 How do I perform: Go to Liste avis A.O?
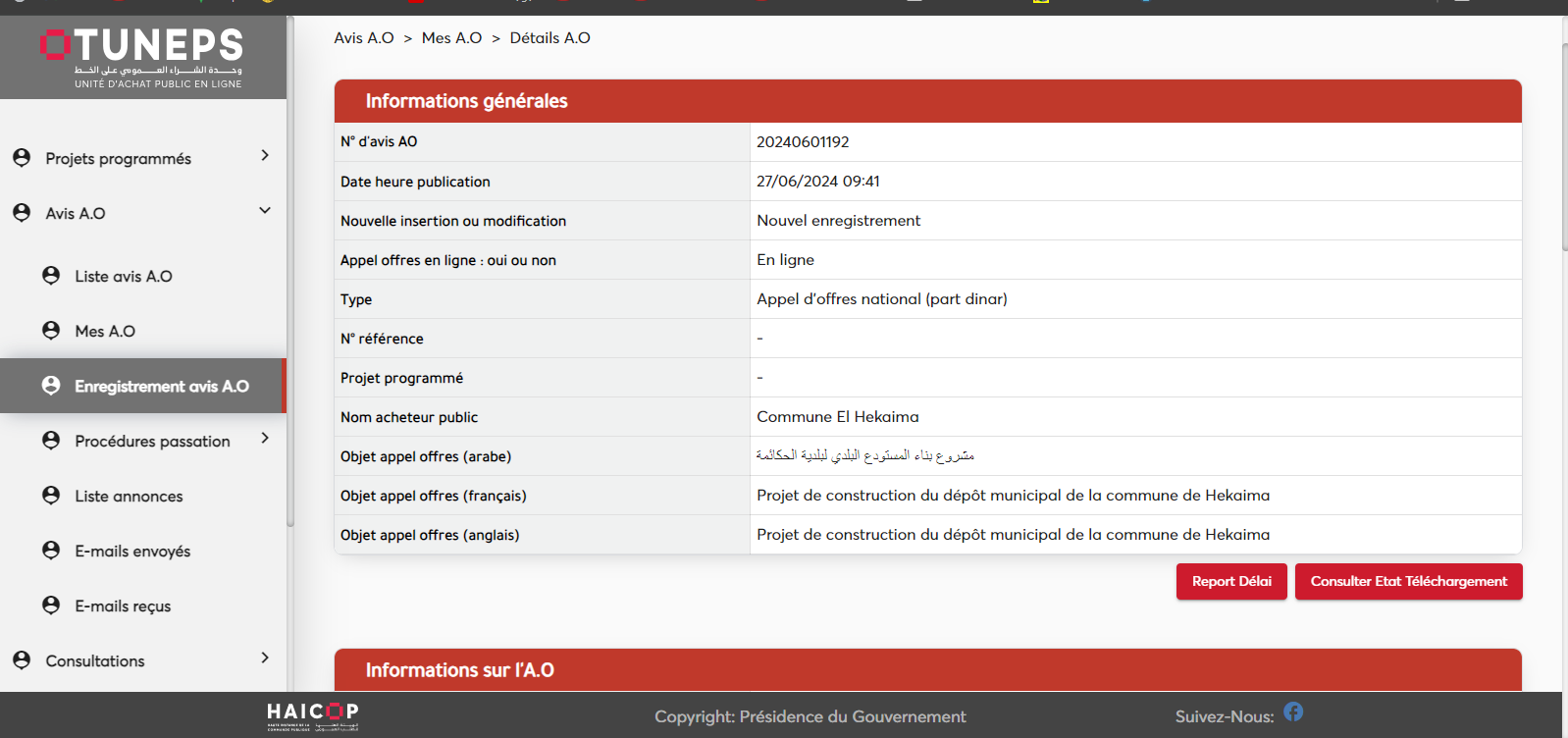coord(124,277)
